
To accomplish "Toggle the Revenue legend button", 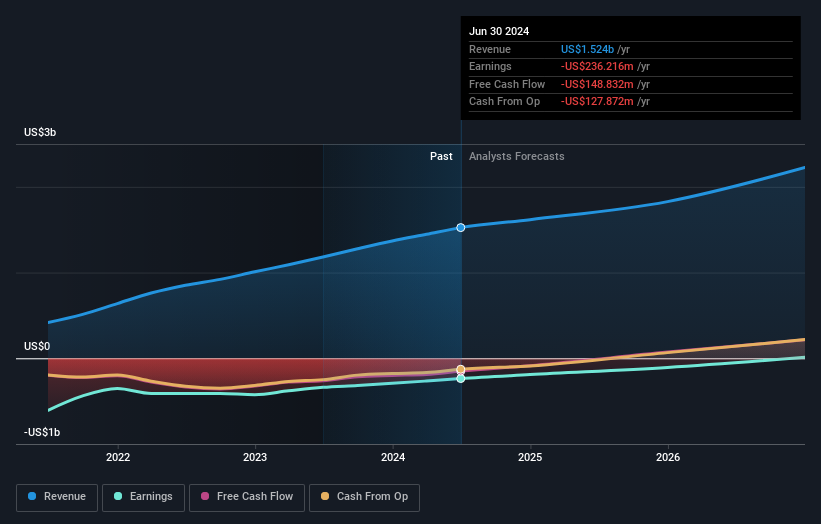I will click(x=57, y=497).
